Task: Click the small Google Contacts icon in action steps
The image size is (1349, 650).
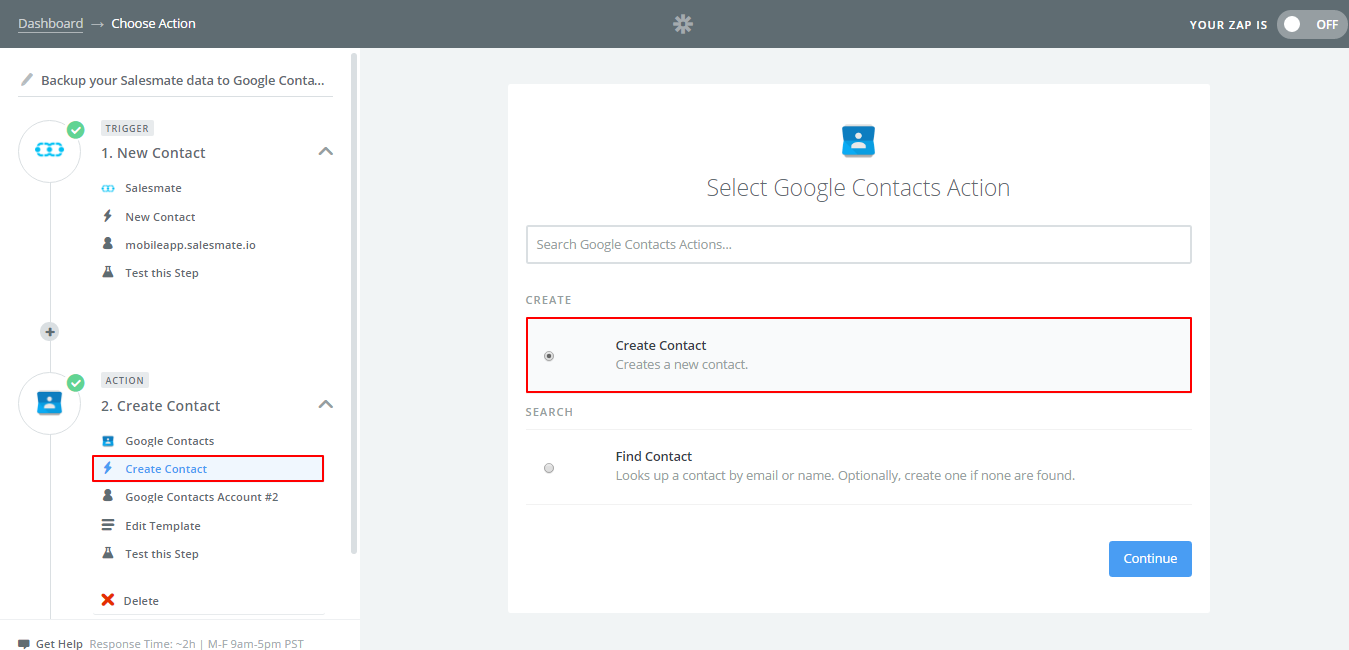Action: point(108,441)
